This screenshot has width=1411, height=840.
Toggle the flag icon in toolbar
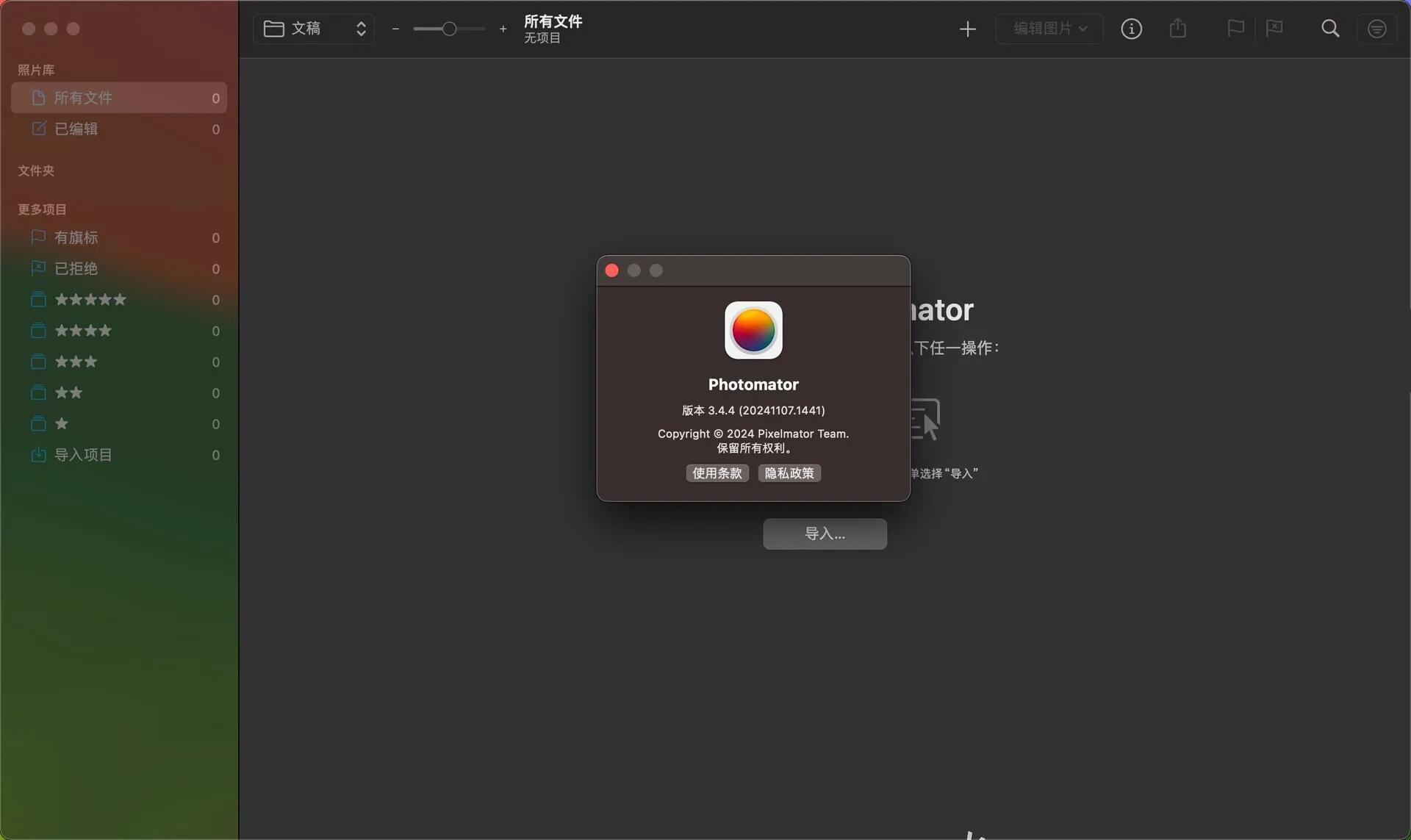[x=1235, y=29]
